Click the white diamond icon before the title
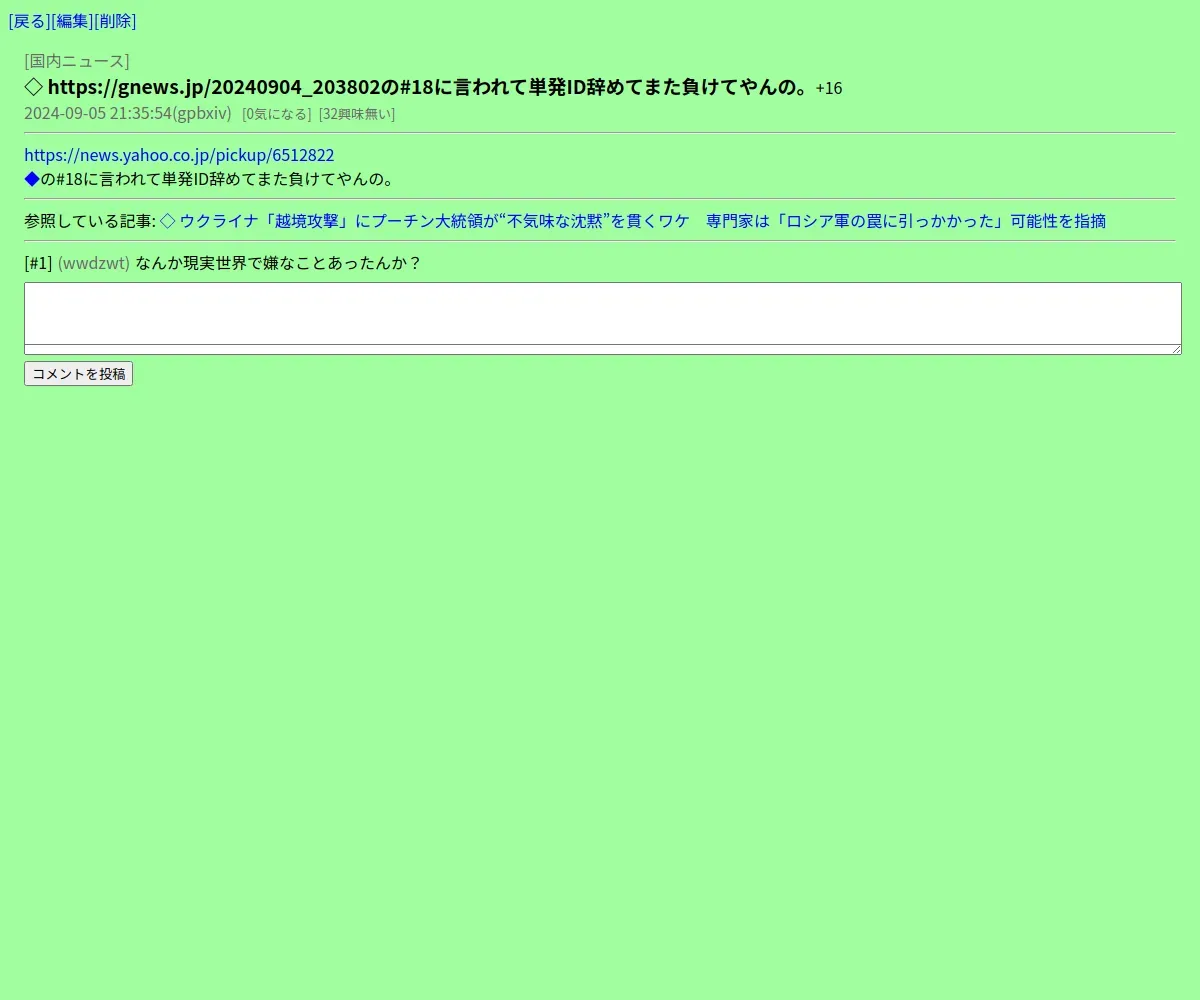 pyautogui.click(x=33, y=87)
